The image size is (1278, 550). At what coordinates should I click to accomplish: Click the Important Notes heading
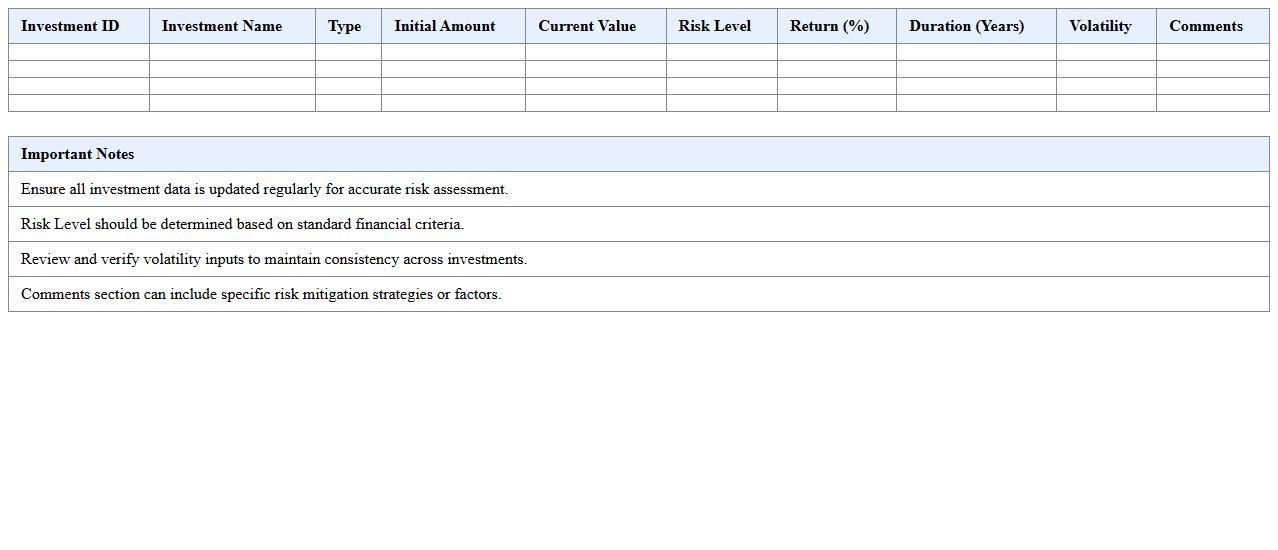639,154
